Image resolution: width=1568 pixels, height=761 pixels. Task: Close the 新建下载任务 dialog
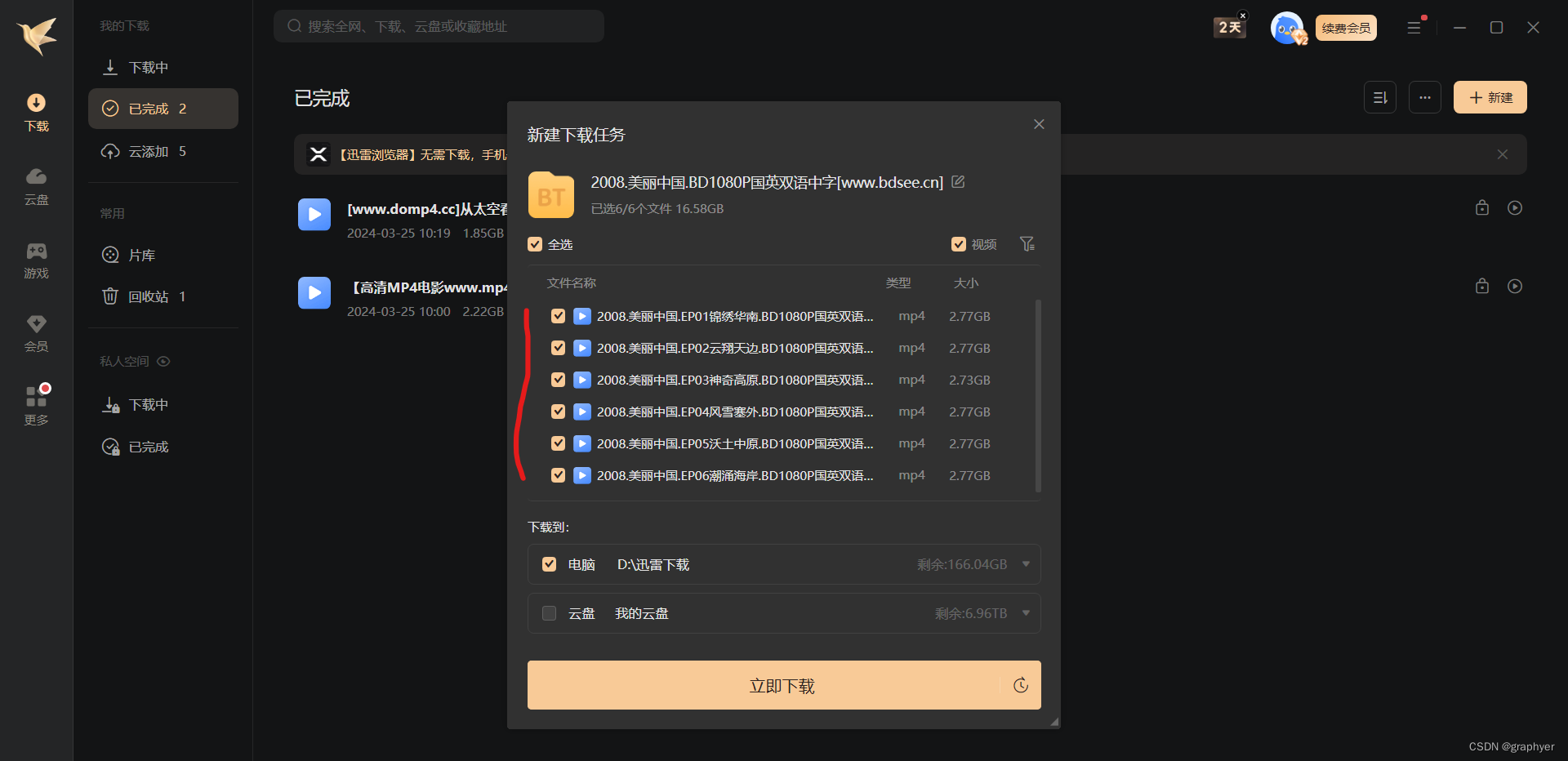[x=1039, y=124]
